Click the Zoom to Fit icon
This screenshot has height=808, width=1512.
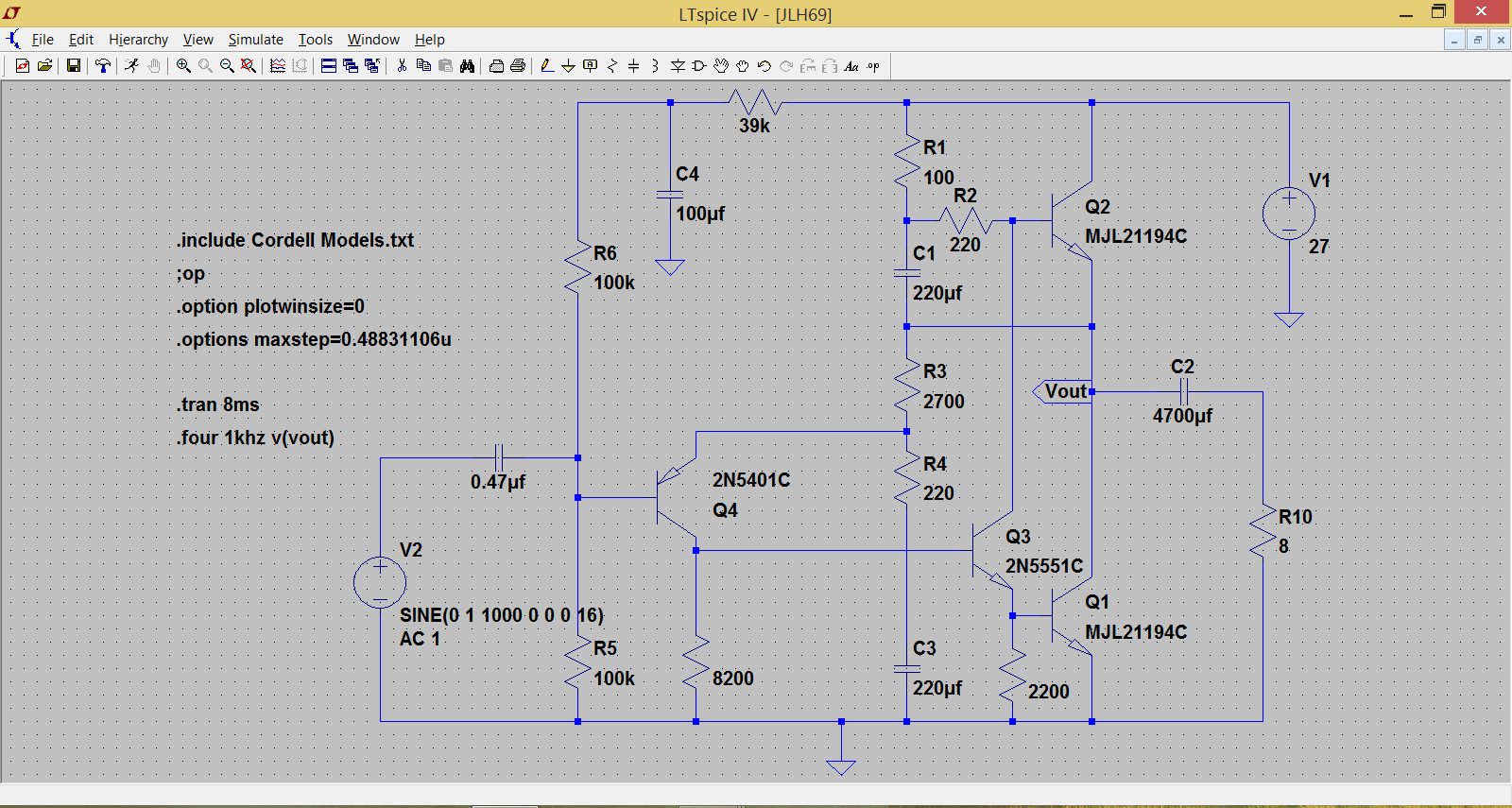[248, 65]
